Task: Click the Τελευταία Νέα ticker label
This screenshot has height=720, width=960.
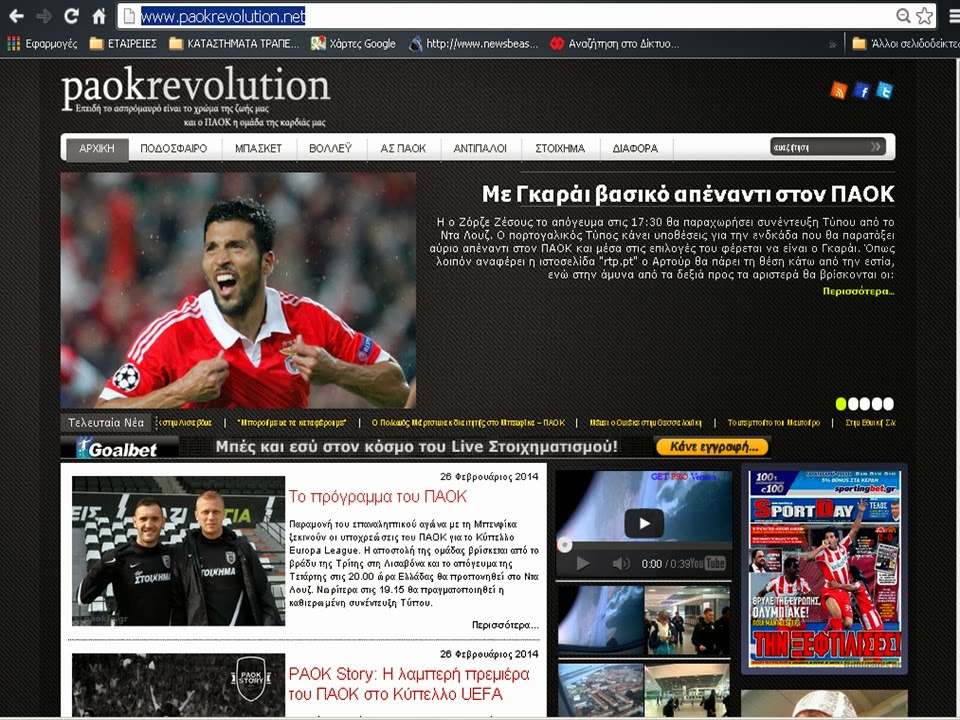Action: pos(106,422)
